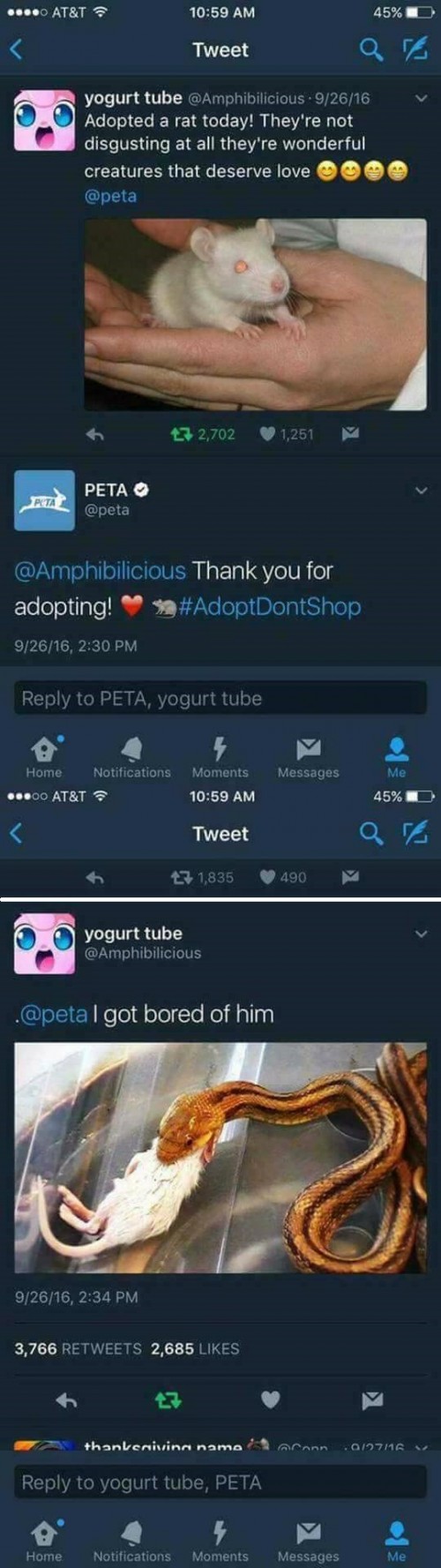
Task: Tap the heart icon showing 490
Action: [x=267, y=877]
